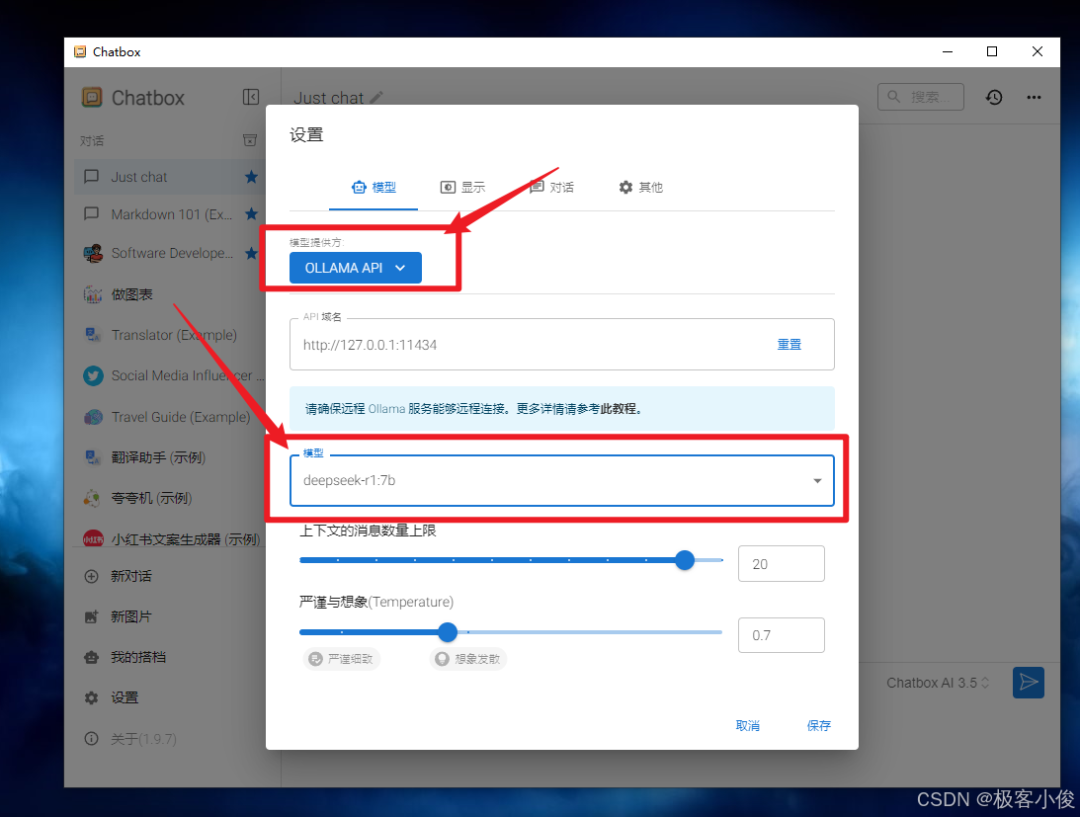Start a 新对话 with plus icon
Screen dimensions: 1080x817
pos(91,576)
